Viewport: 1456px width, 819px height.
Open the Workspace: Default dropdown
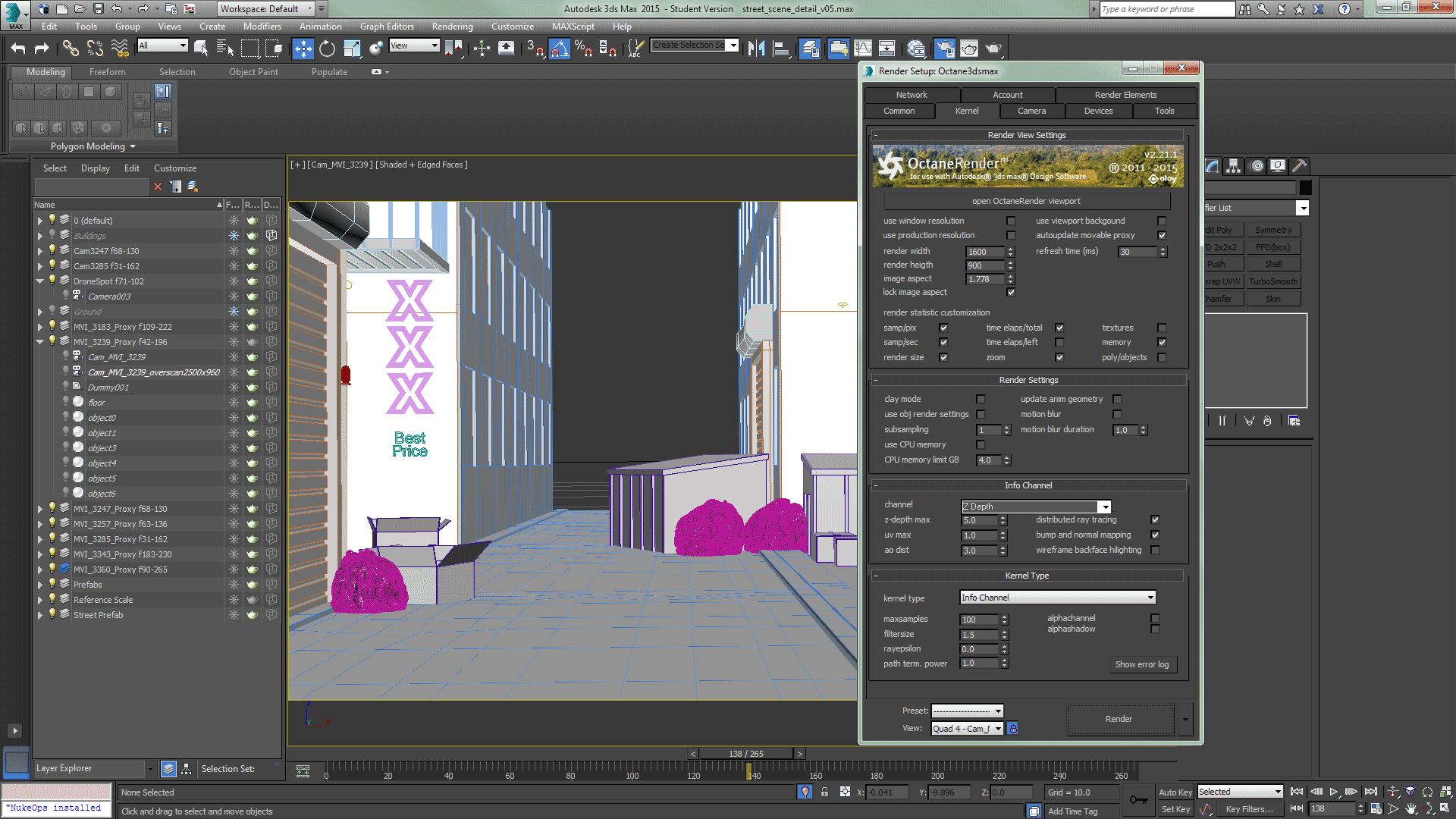pyautogui.click(x=266, y=9)
